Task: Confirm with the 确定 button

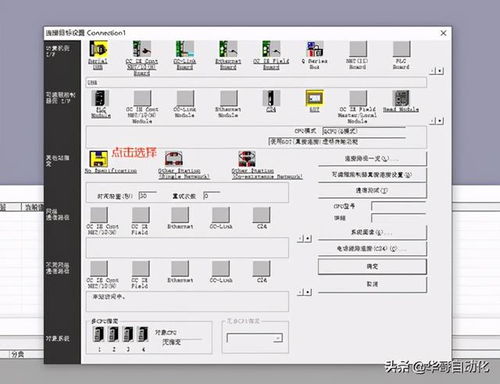Action: (372, 267)
